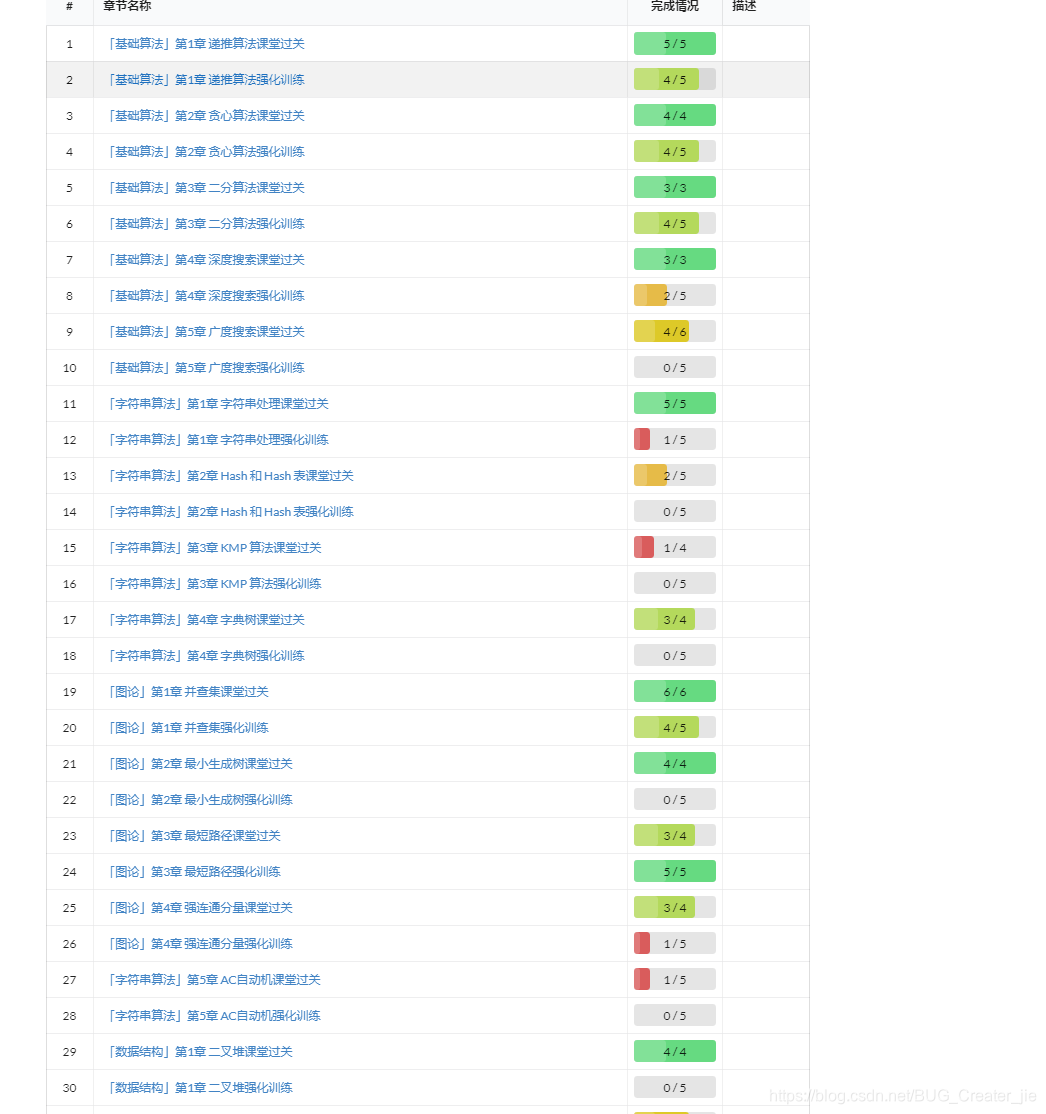The height and width of the screenshot is (1114, 1046).
Task: Open 第5章 AC自动机课堂过关 link
Action: pyautogui.click(x=214, y=980)
